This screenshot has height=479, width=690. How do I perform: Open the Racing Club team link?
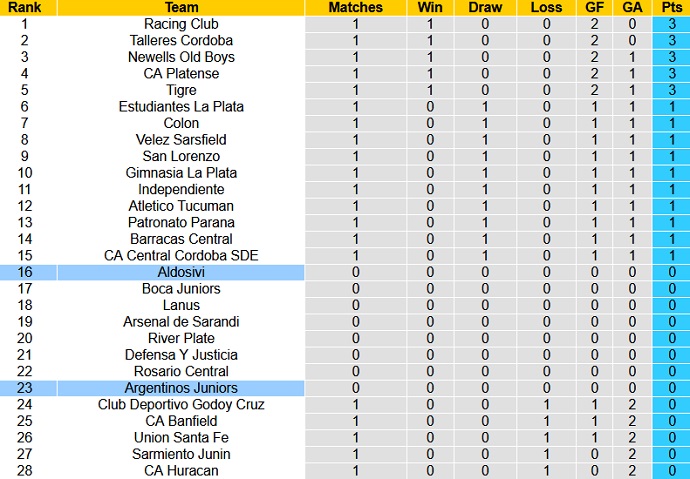(181, 24)
